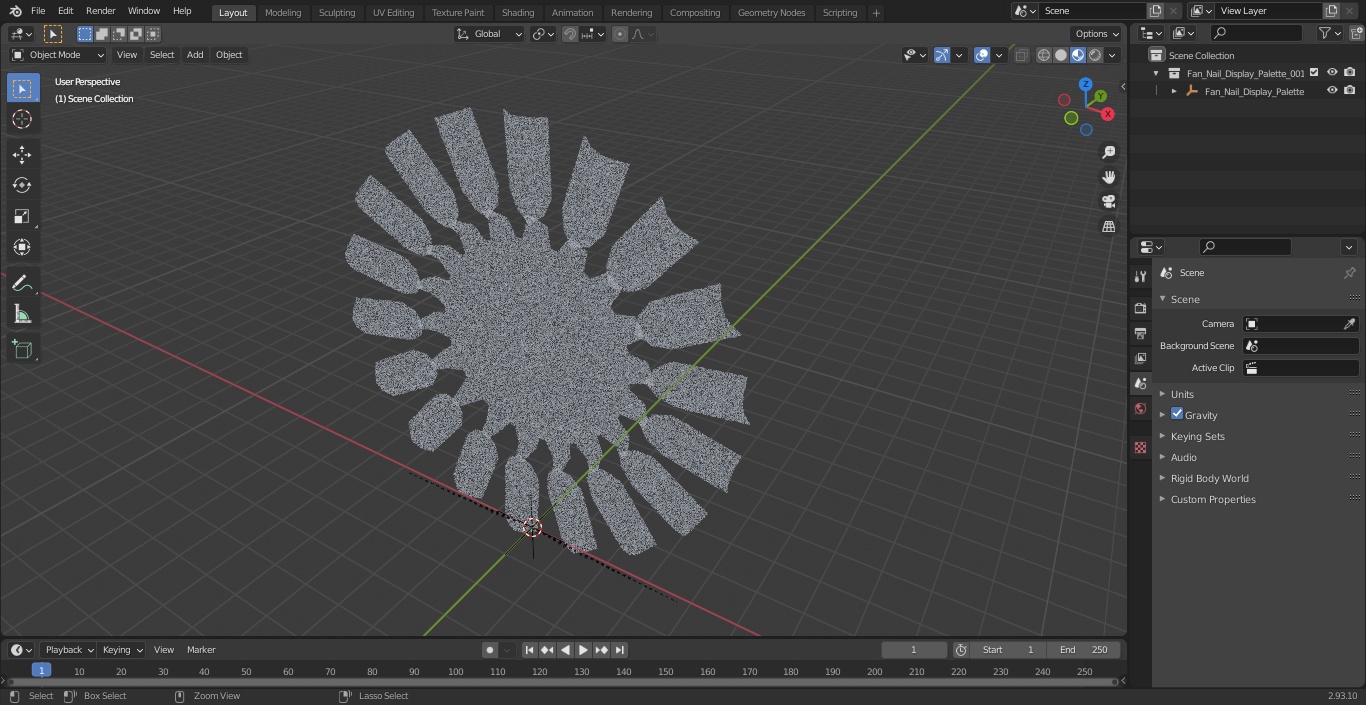The height and width of the screenshot is (705, 1366).
Task: Expand the Audio panel
Action: point(1183,457)
